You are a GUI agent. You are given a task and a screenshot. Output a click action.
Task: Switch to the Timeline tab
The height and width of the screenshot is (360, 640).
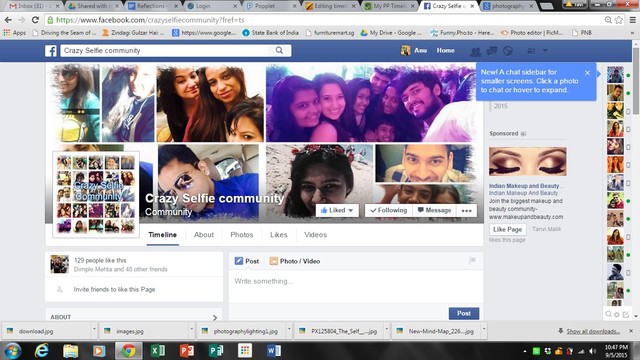[162, 235]
